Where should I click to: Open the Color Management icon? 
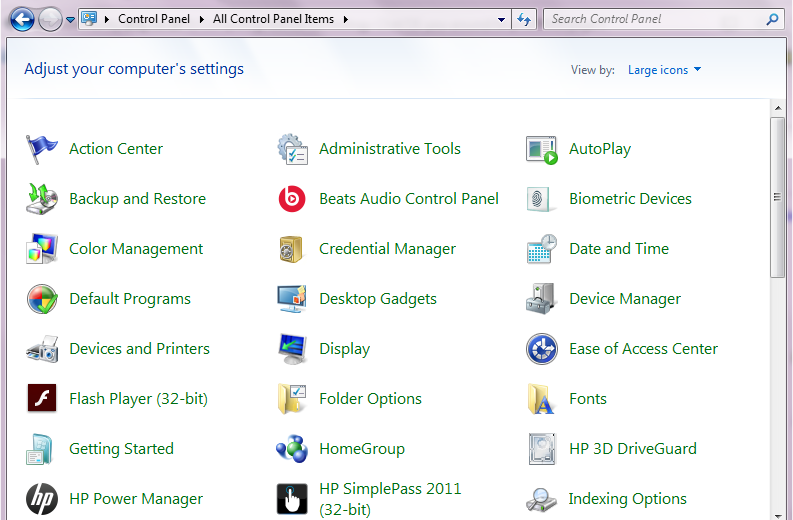(x=41, y=249)
